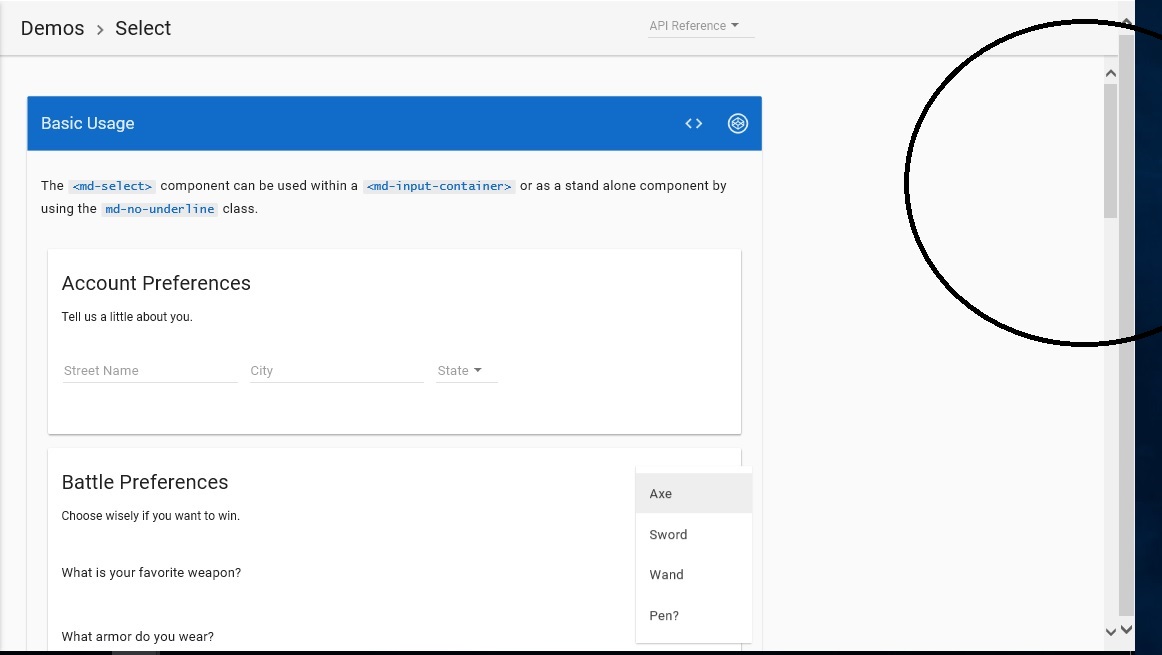Open the API Reference dropdown
The image size is (1162, 655).
point(700,26)
